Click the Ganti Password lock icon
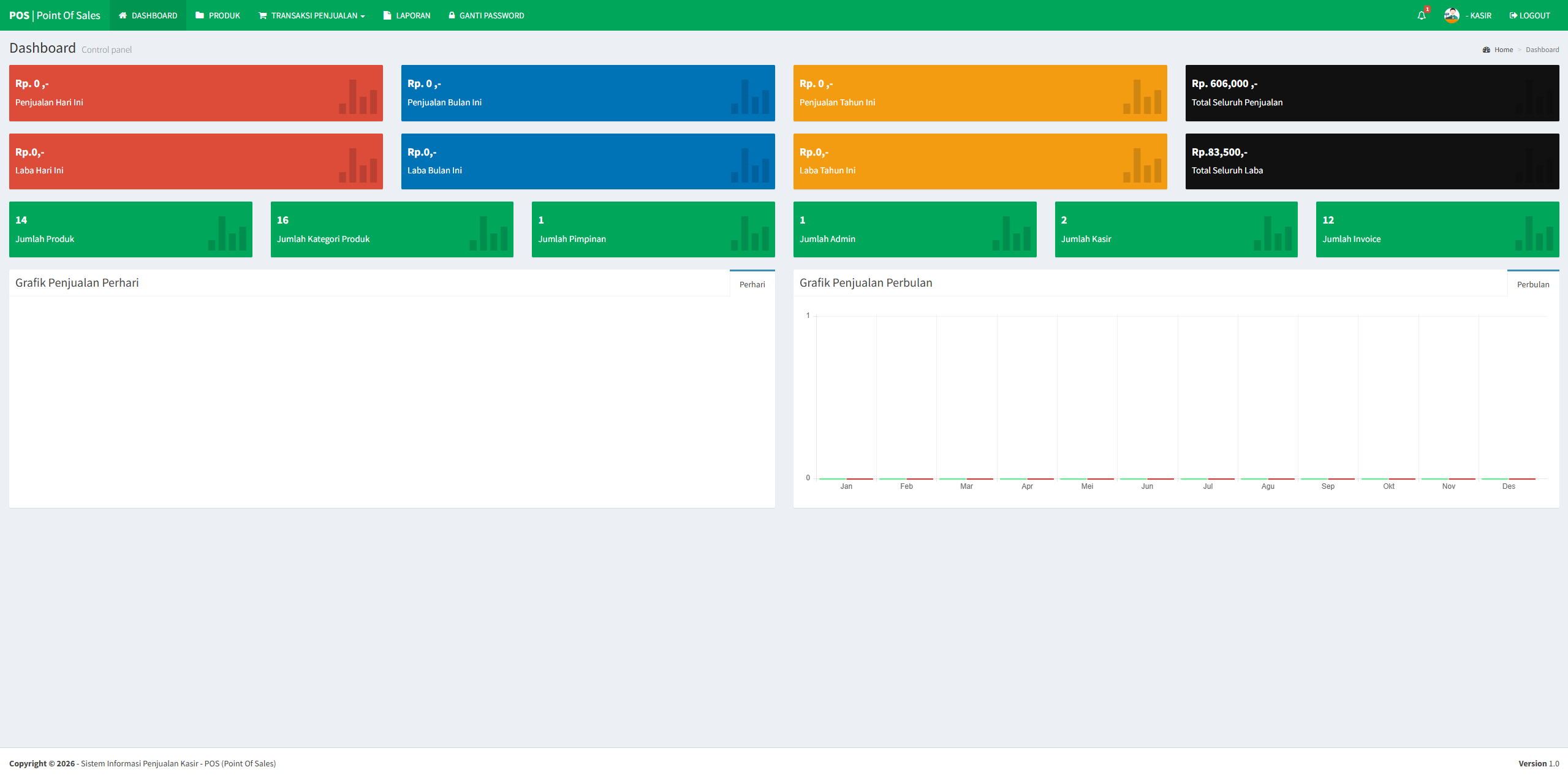1568x778 pixels. tap(452, 15)
